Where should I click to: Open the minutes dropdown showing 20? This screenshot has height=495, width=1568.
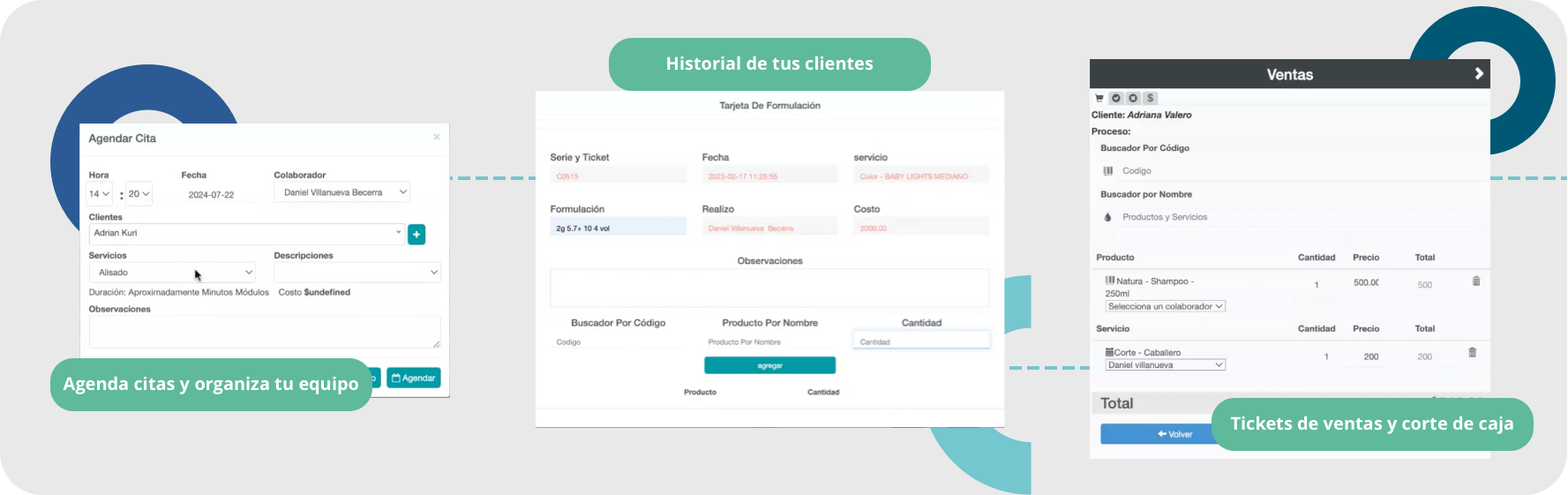point(139,194)
